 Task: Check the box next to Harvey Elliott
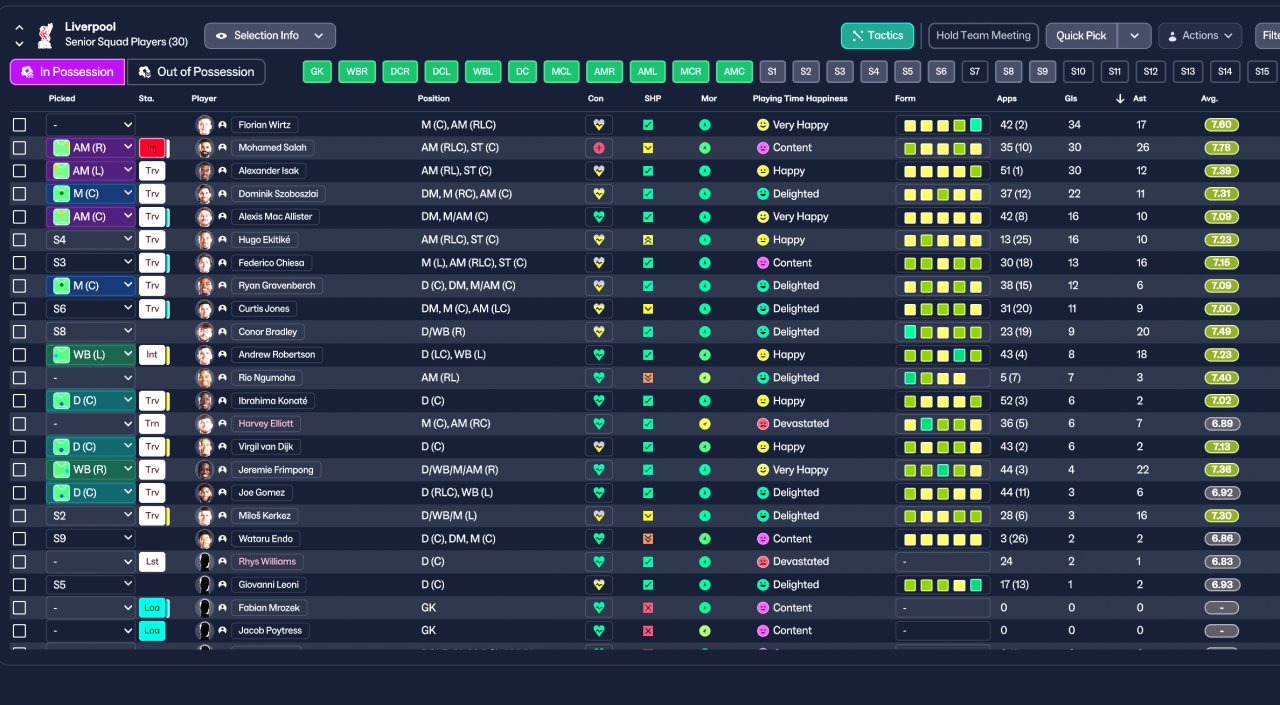tap(19, 424)
